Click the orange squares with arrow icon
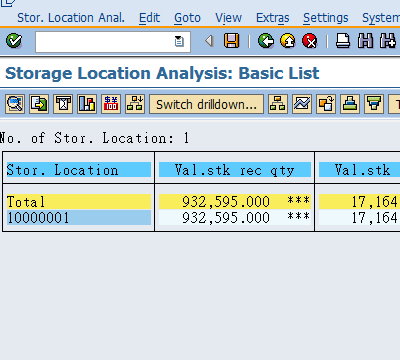Image resolution: width=400 pixels, height=360 pixels. (326, 104)
